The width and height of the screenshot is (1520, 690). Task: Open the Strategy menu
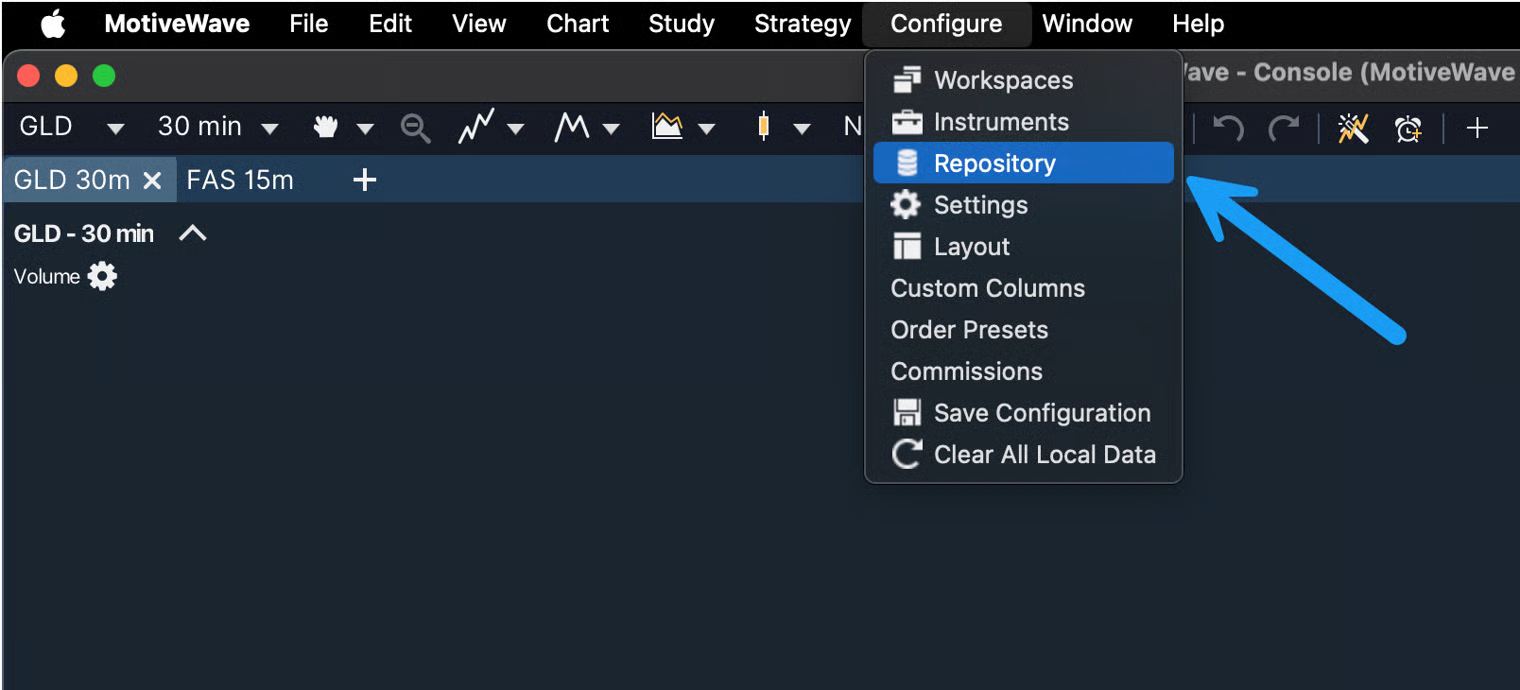pyautogui.click(x=802, y=23)
